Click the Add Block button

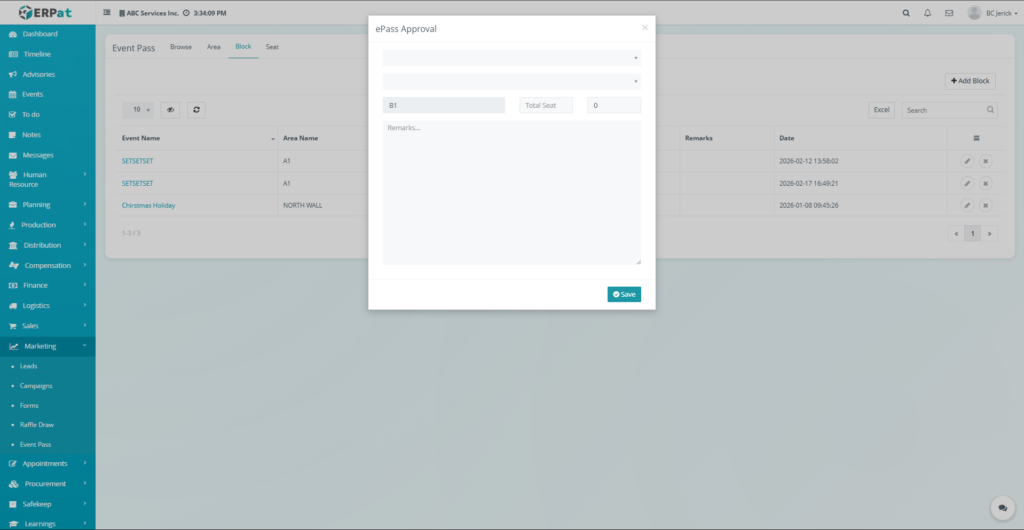click(x=970, y=81)
